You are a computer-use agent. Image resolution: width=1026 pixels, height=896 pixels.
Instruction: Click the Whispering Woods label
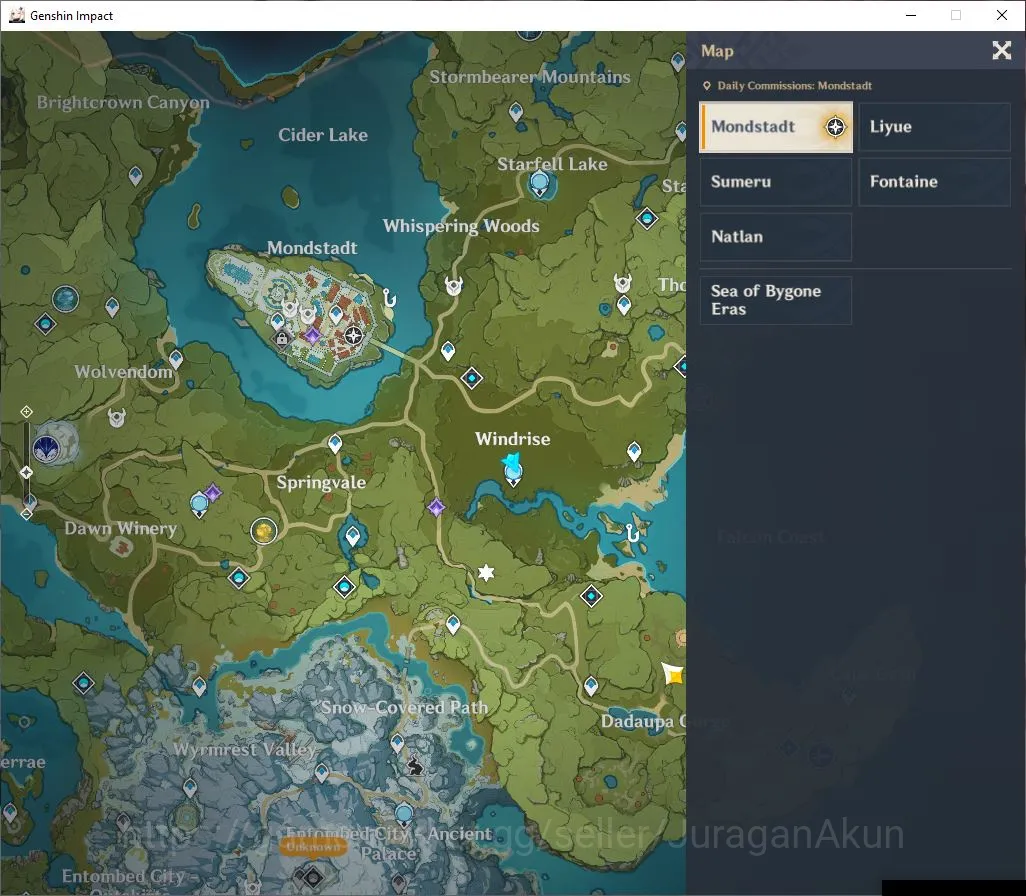pos(461,226)
